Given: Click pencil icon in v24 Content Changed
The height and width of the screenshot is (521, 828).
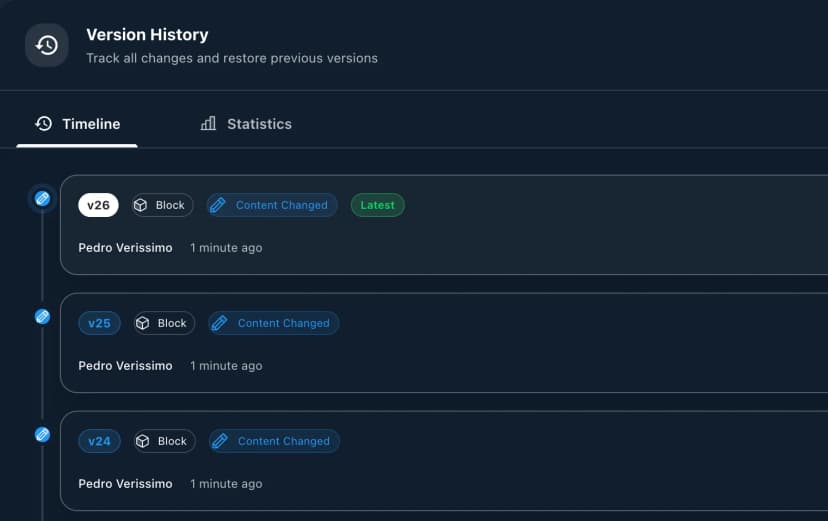Looking at the screenshot, I should (x=220, y=441).
